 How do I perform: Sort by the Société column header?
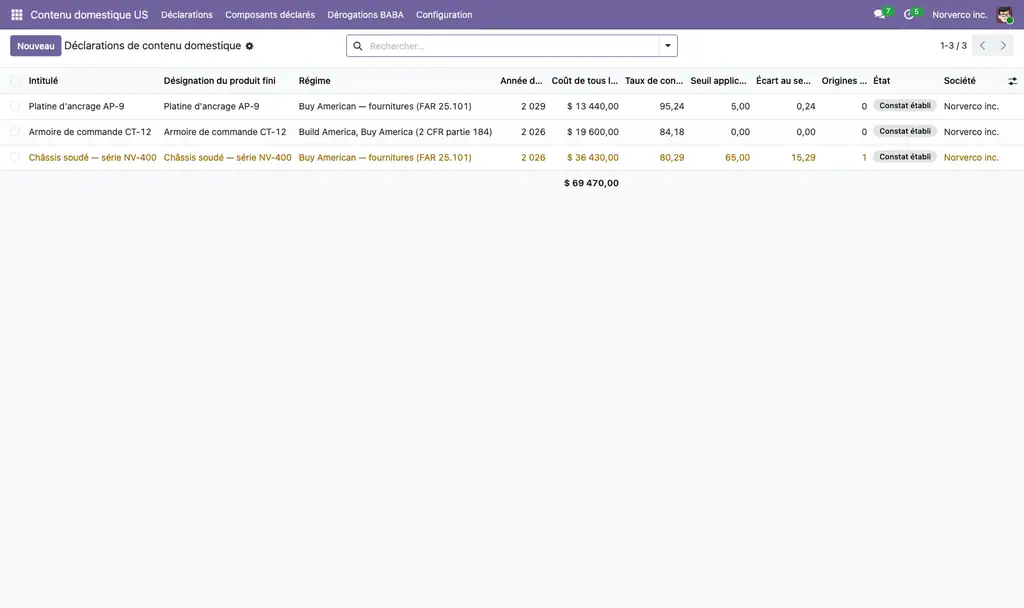point(959,81)
